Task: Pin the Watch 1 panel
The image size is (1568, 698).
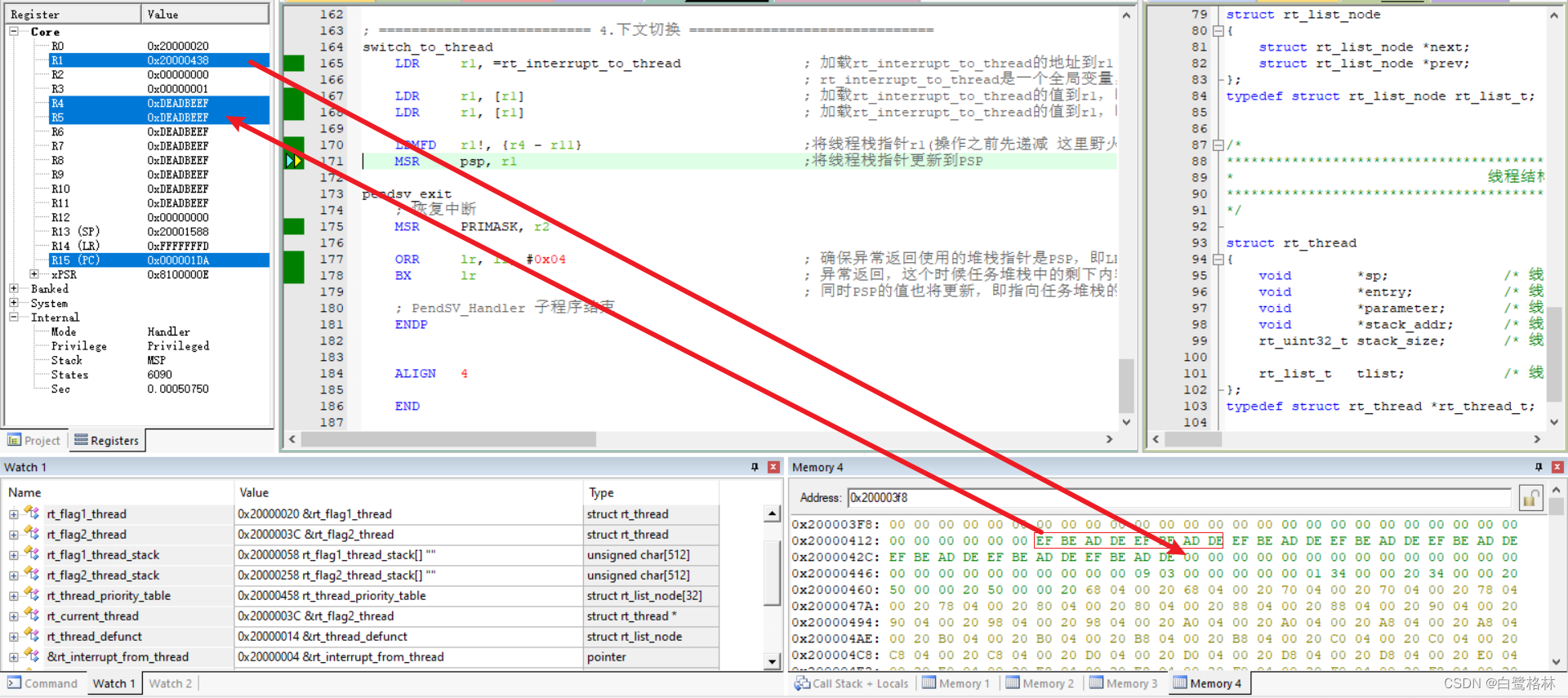Action: pyautogui.click(x=755, y=467)
